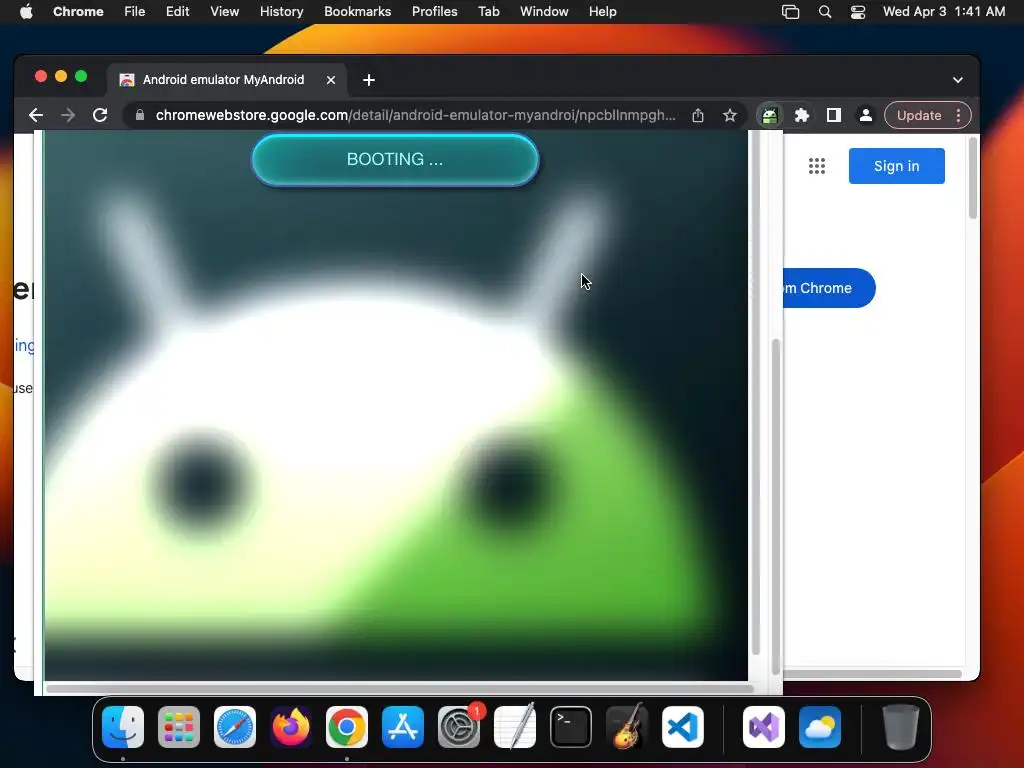1024x768 pixels.
Task: Toggle the Chrome side panel
Action: pyautogui.click(x=834, y=116)
